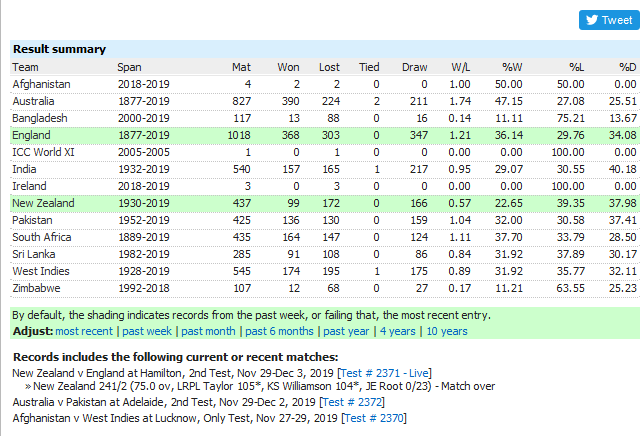Click ICC World XI span 2005-2005
Image resolution: width=640 pixels, height=436 pixels.
click(144, 152)
